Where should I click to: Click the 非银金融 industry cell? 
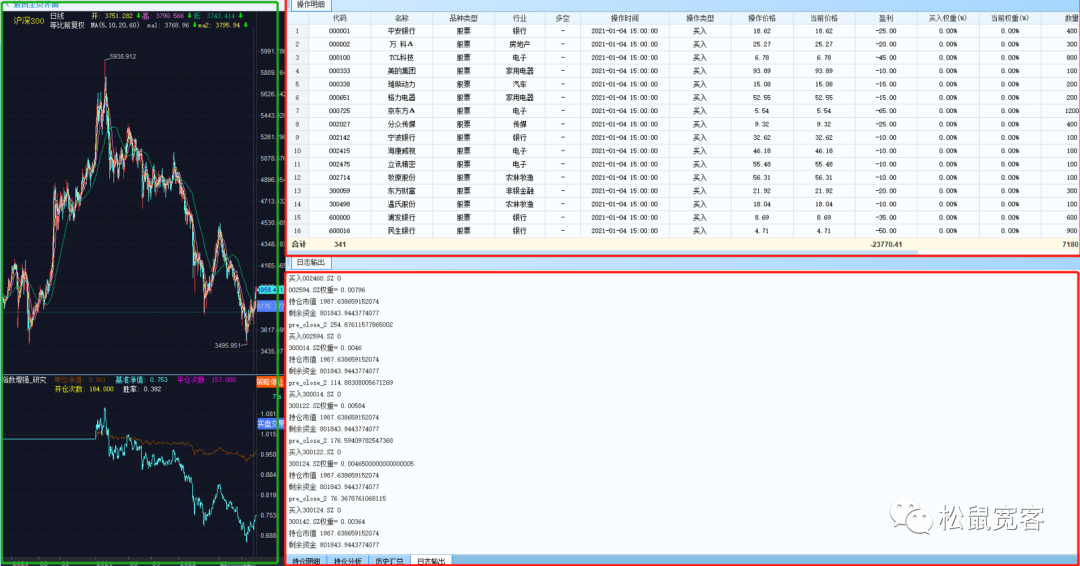tap(520, 191)
